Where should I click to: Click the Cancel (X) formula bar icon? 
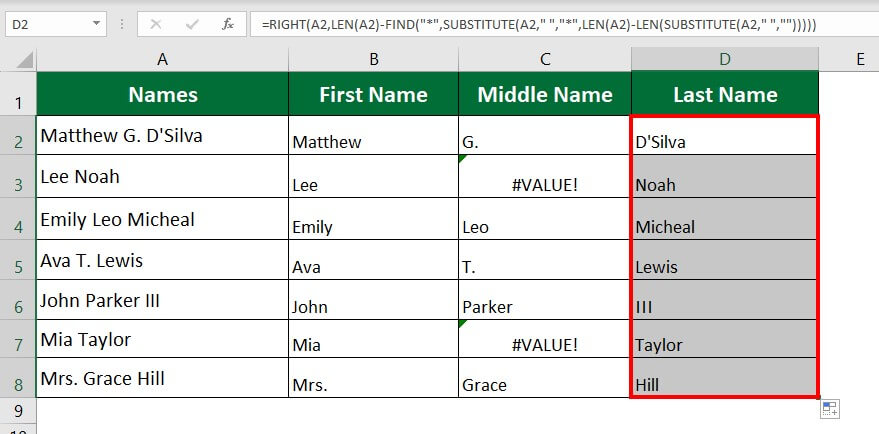(156, 23)
